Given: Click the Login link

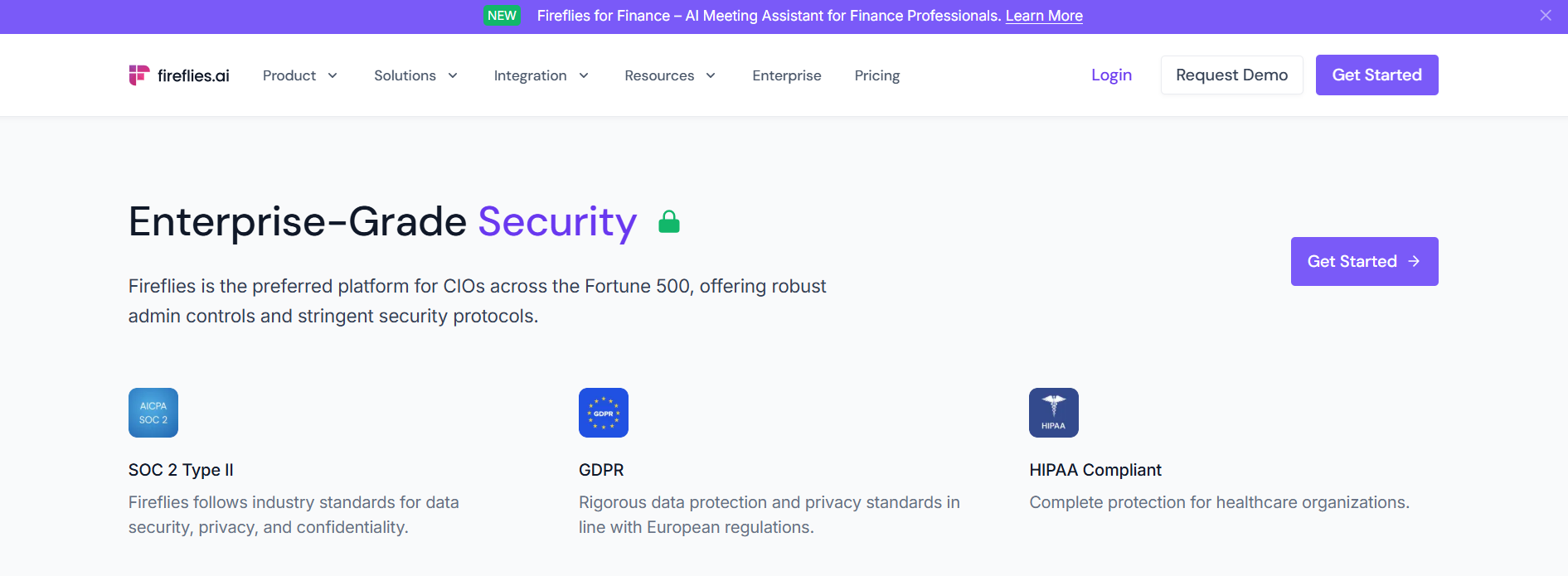Looking at the screenshot, I should 1111,75.
